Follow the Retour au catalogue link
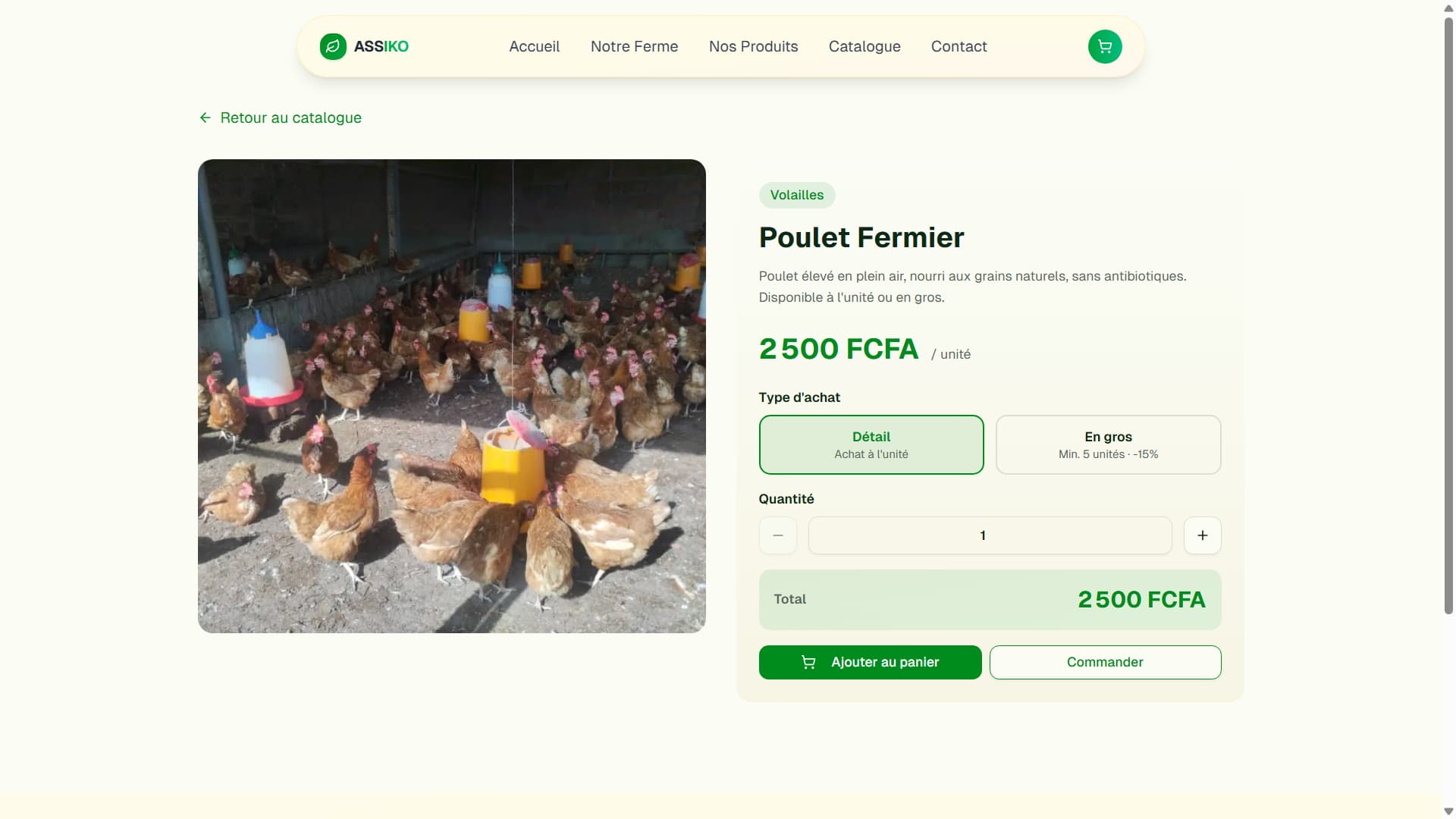Viewport: 1456px width, 819px height. click(291, 118)
